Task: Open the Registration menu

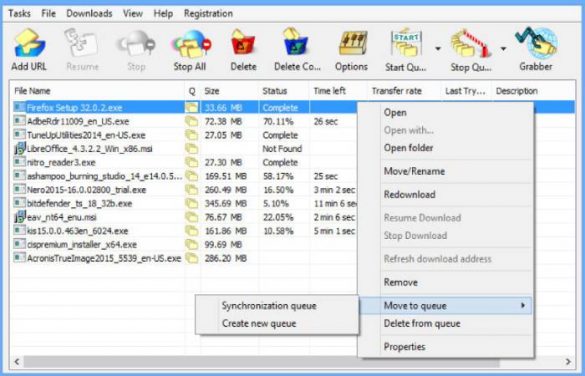Action: 208,13
